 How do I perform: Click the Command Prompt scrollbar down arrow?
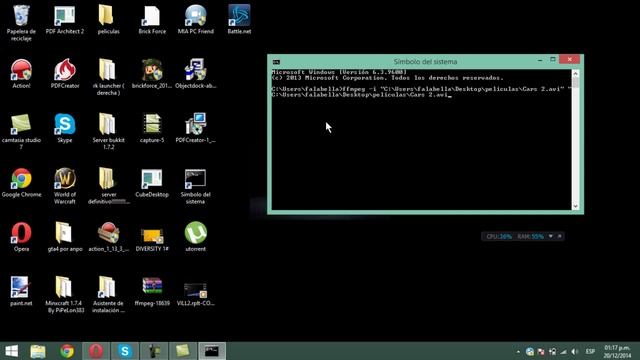tap(576, 206)
